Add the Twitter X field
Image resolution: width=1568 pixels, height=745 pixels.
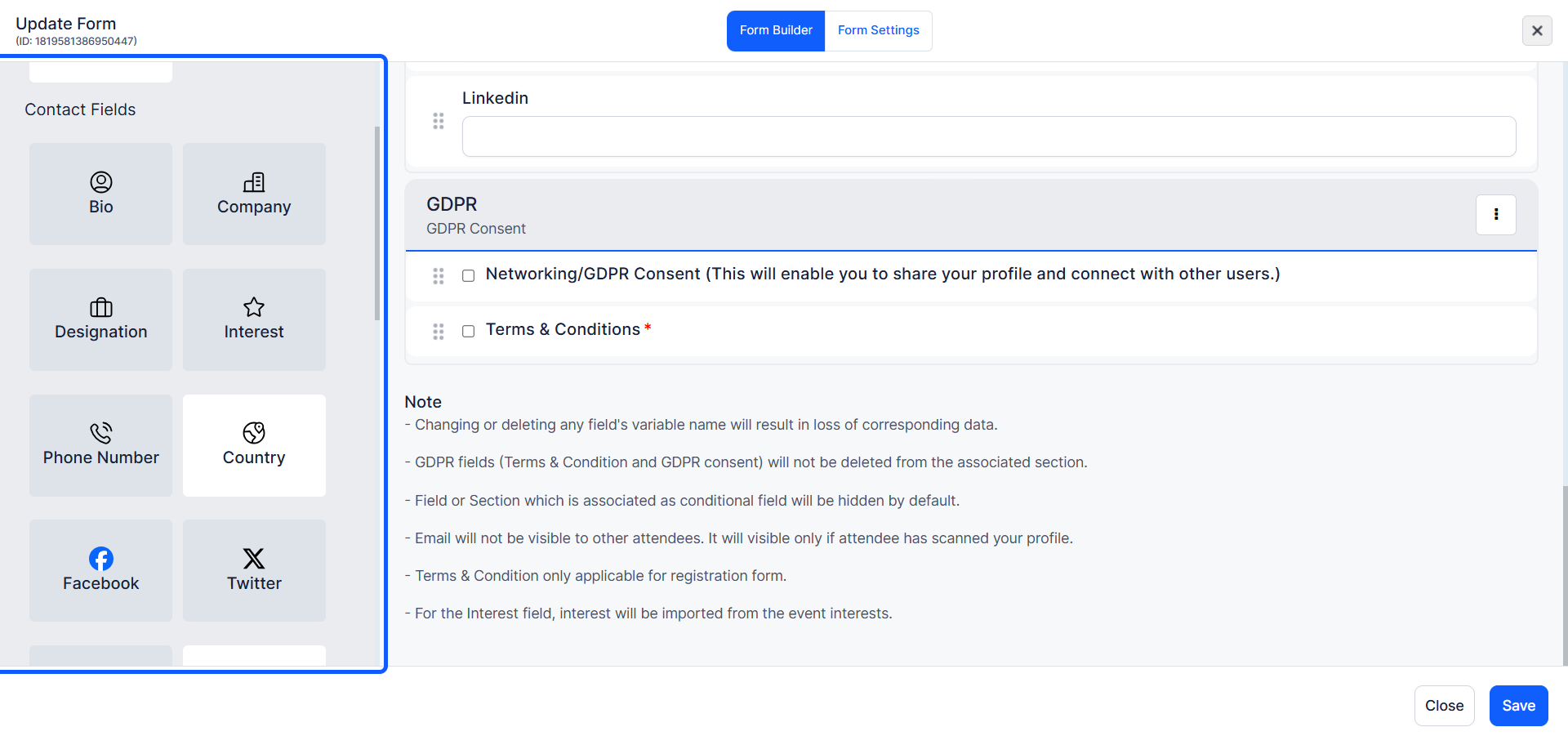(x=254, y=570)
